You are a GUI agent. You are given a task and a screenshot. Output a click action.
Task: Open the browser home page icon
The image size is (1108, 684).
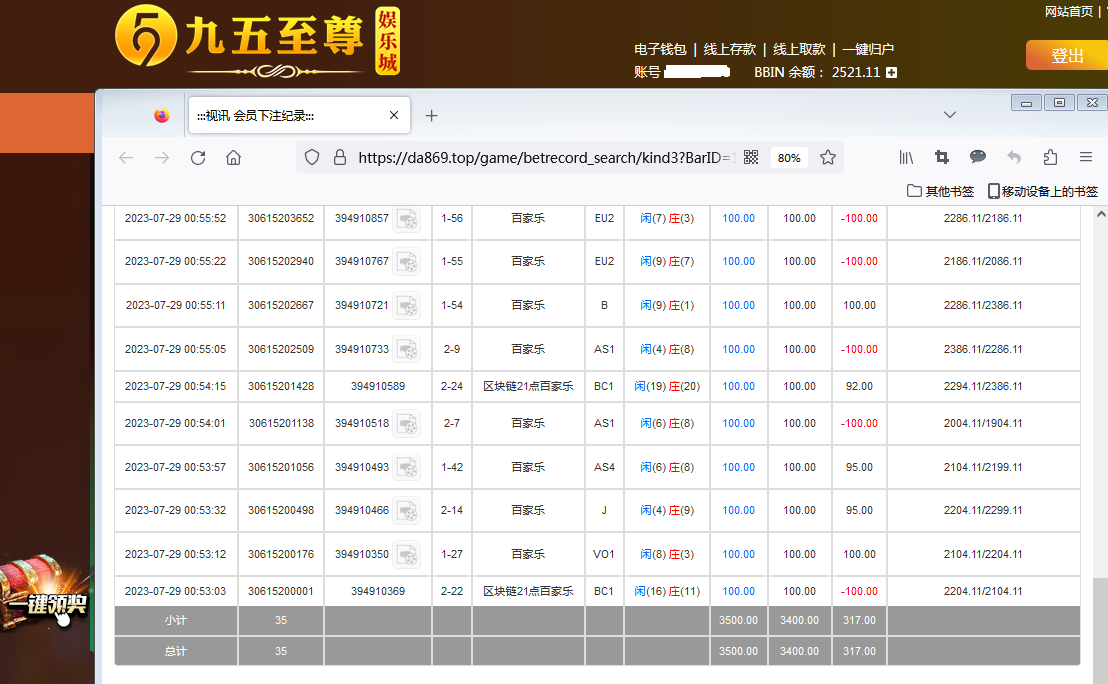click(233, 158)
